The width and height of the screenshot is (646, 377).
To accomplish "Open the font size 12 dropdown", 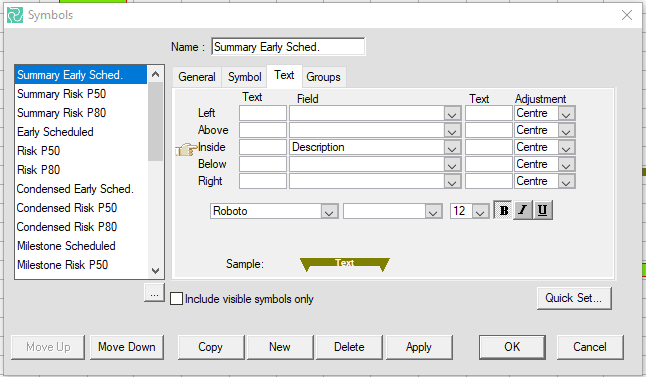I will click(x=480, y=211).
